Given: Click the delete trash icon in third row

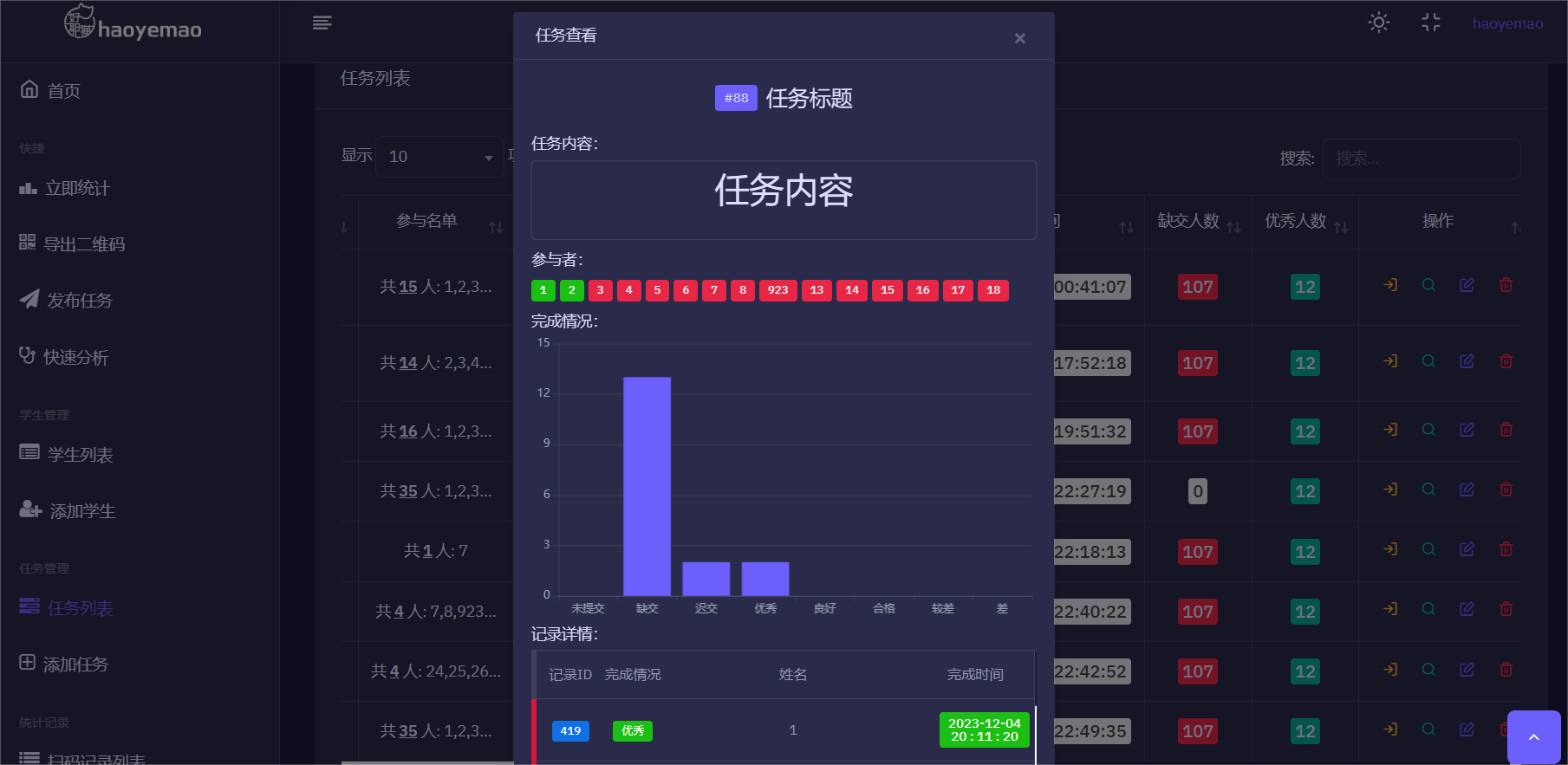Looking at the screenshot, I should point(1506,430).
